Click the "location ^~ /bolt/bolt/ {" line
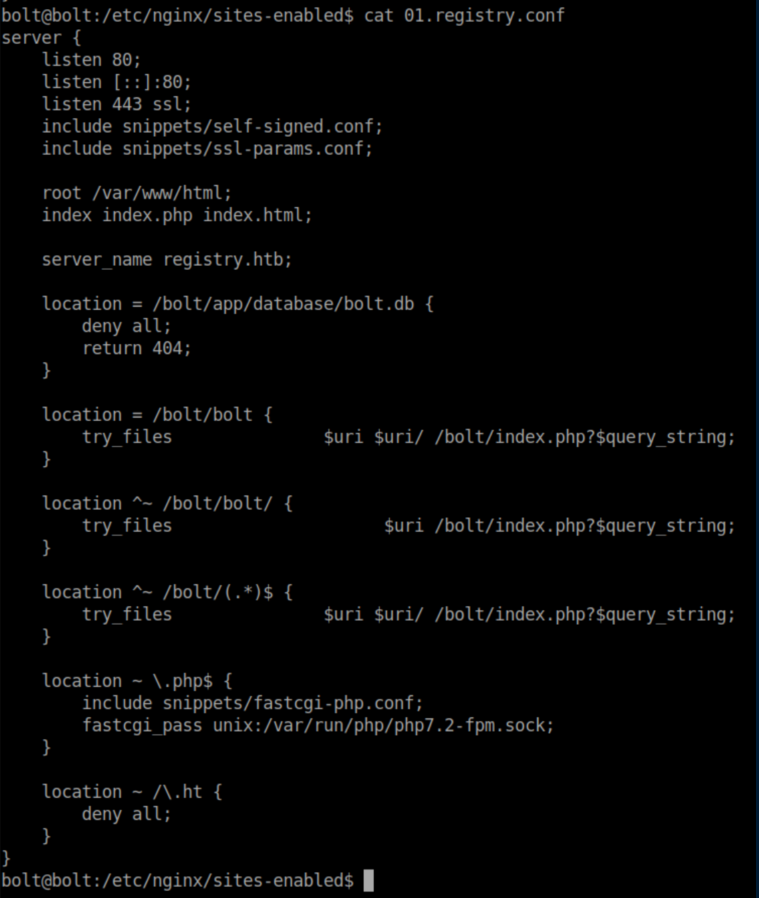The height and width of the screenshot is (898, 759). pyautogui.click(x=167, y=503)
